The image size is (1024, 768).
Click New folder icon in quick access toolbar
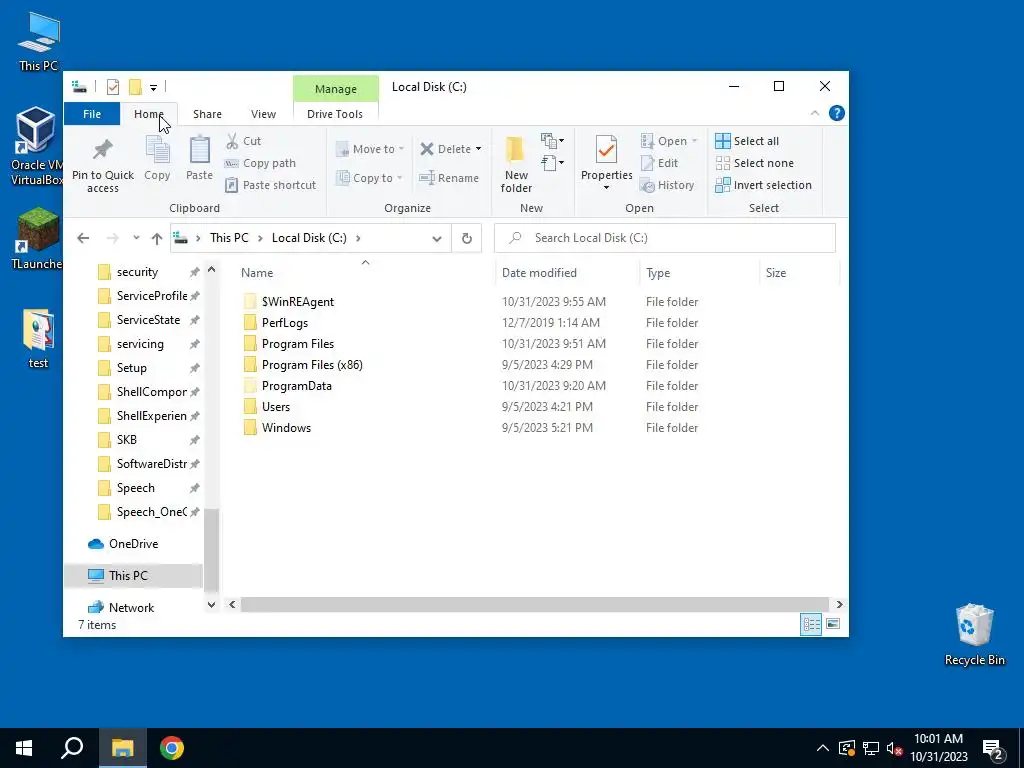coord(135,87)
